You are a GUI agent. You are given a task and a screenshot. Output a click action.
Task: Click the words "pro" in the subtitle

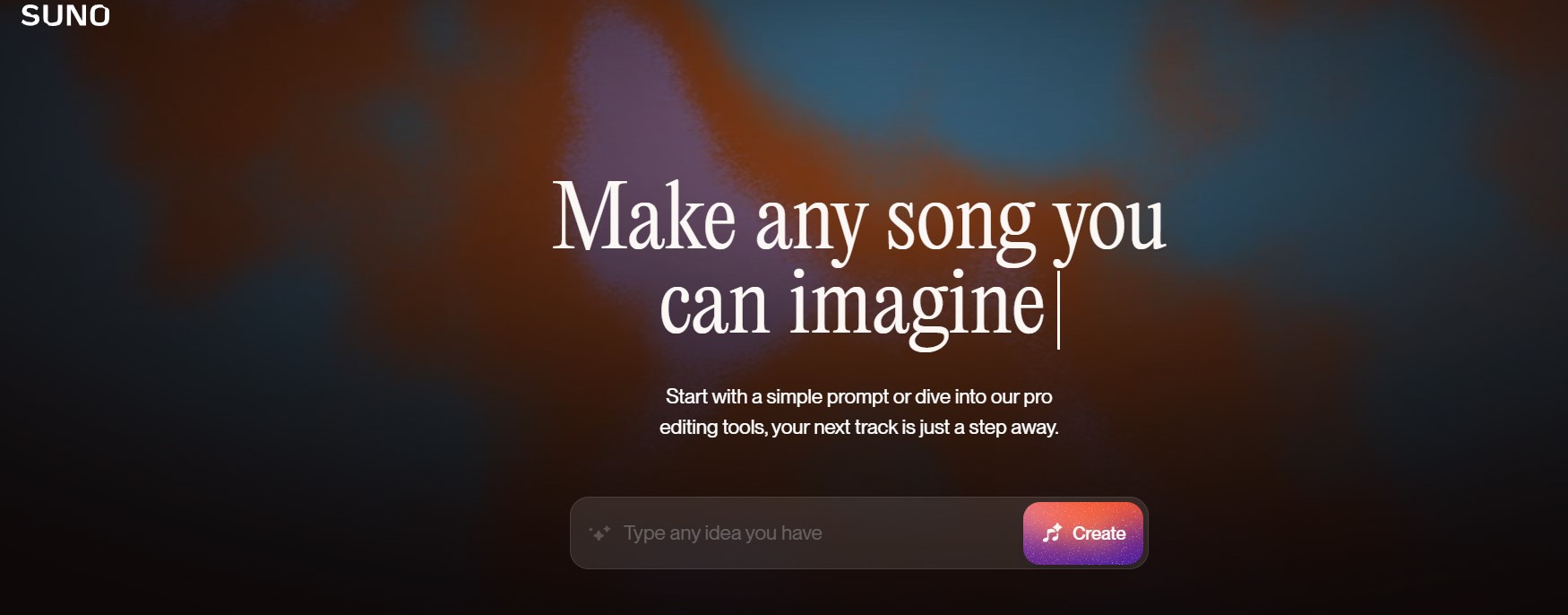tap(1038, 398)
